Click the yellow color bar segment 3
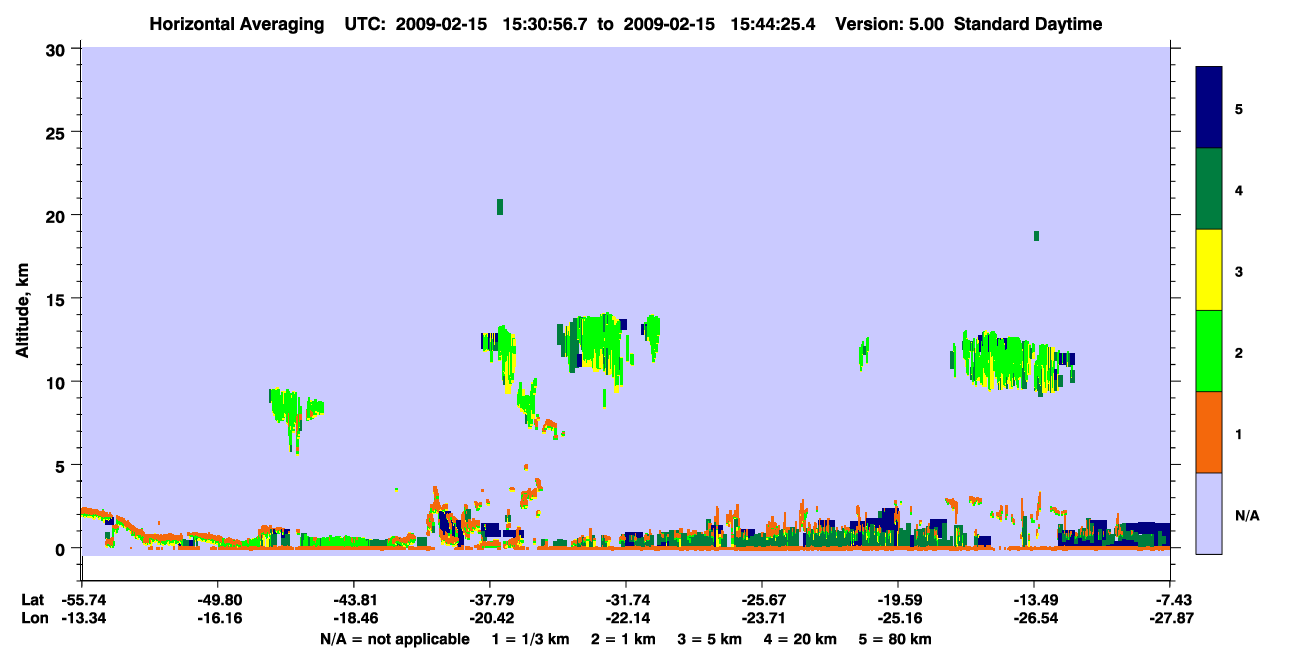 tap(1209, 270)
